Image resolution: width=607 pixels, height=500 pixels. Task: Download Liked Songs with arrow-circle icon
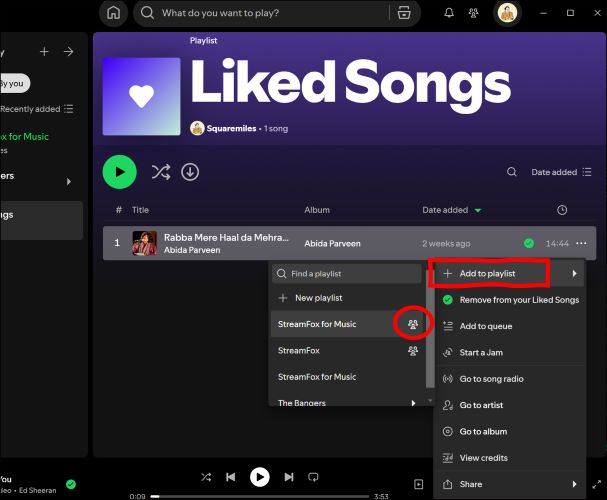point(190,172)
